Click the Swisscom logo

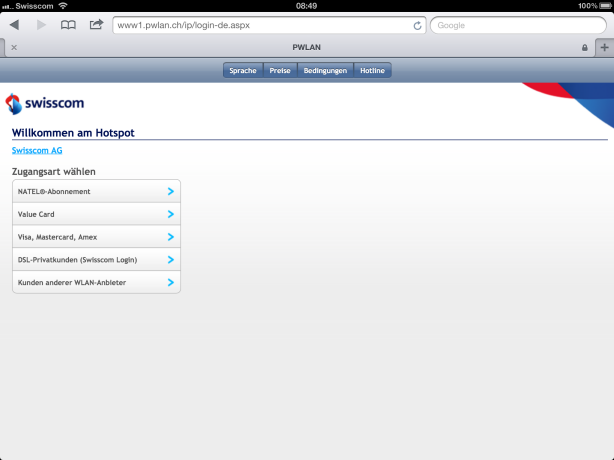point(45,104)
